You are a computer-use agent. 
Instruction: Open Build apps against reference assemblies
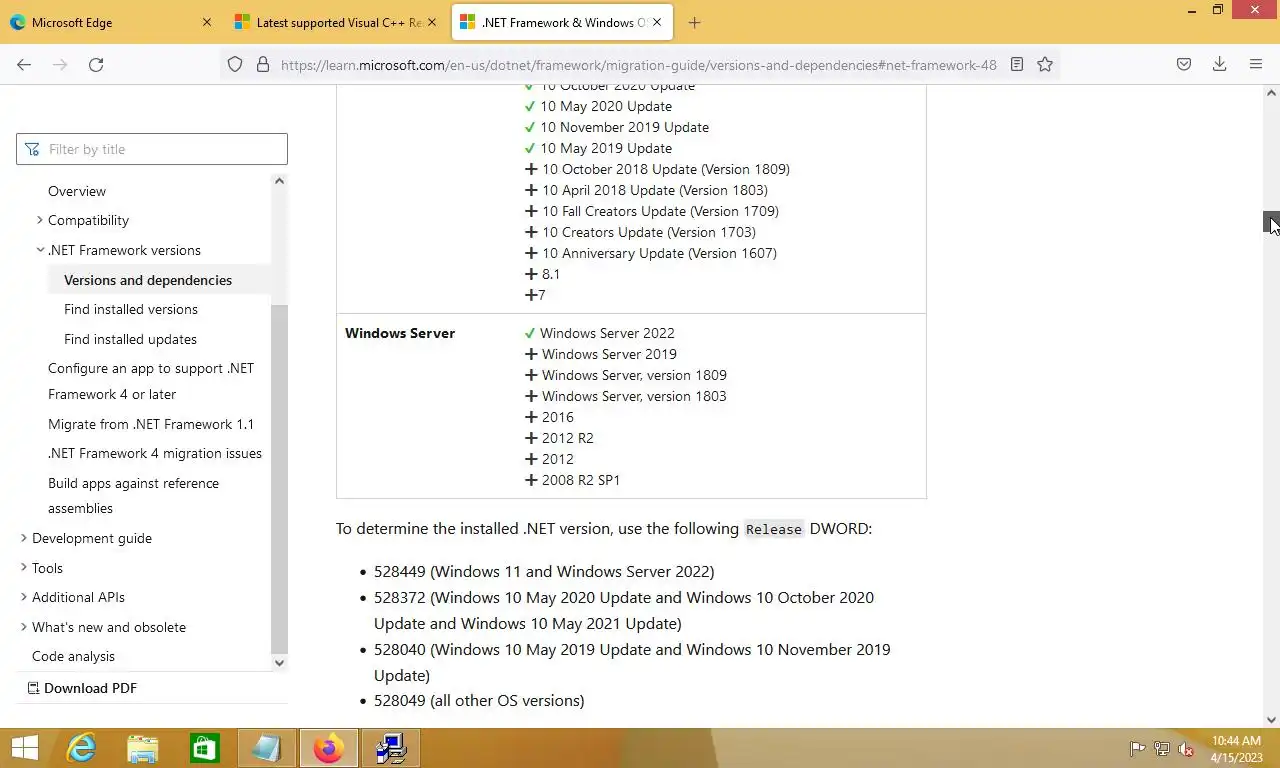[x=133, y=495]
